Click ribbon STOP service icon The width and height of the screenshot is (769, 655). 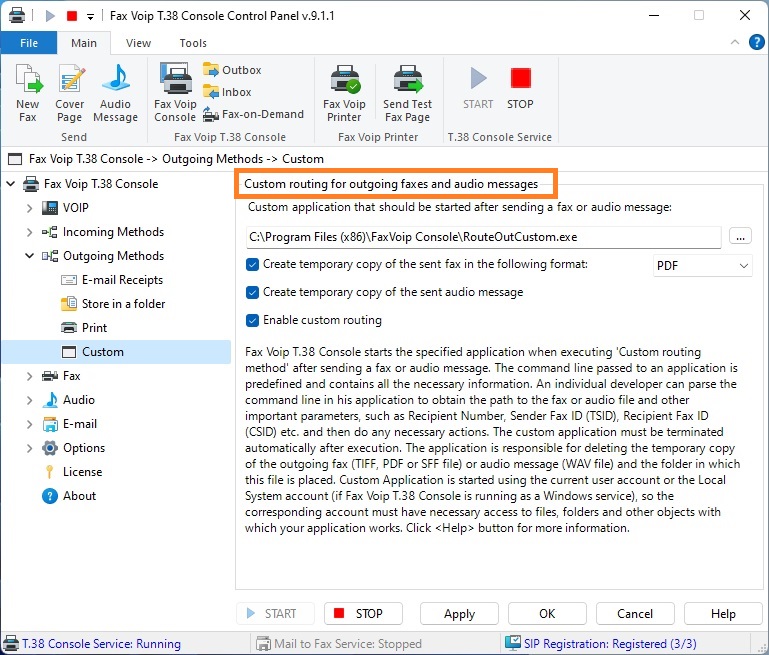point(520,88)
